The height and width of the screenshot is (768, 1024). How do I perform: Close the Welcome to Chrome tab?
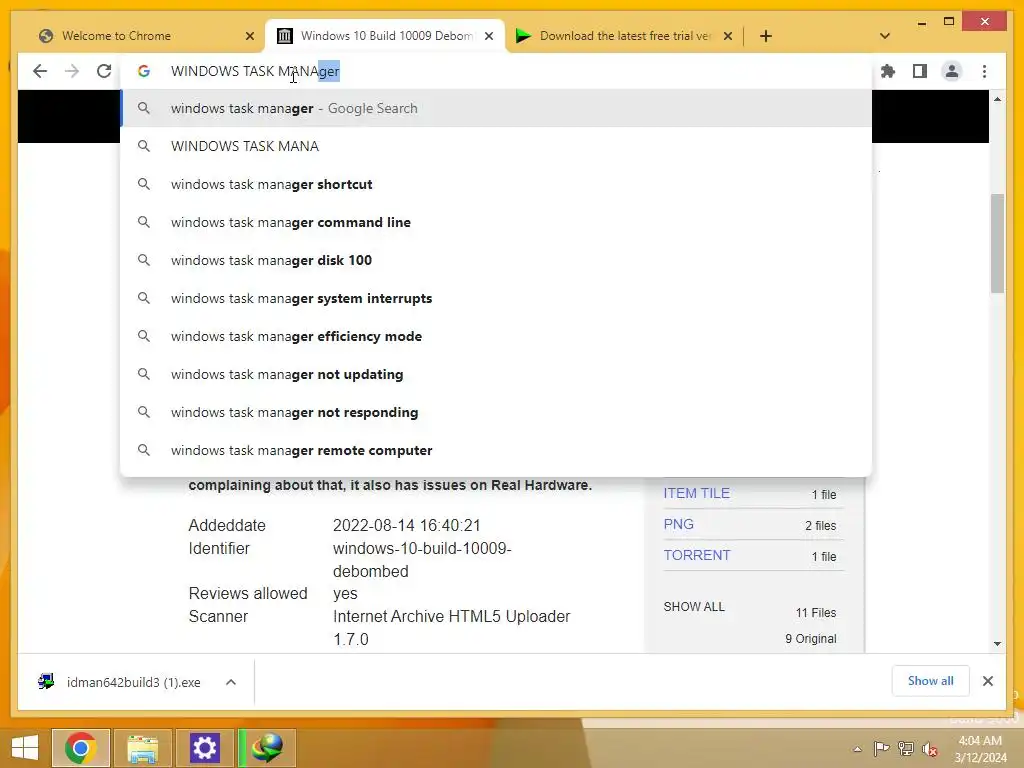tap(249, 36)
